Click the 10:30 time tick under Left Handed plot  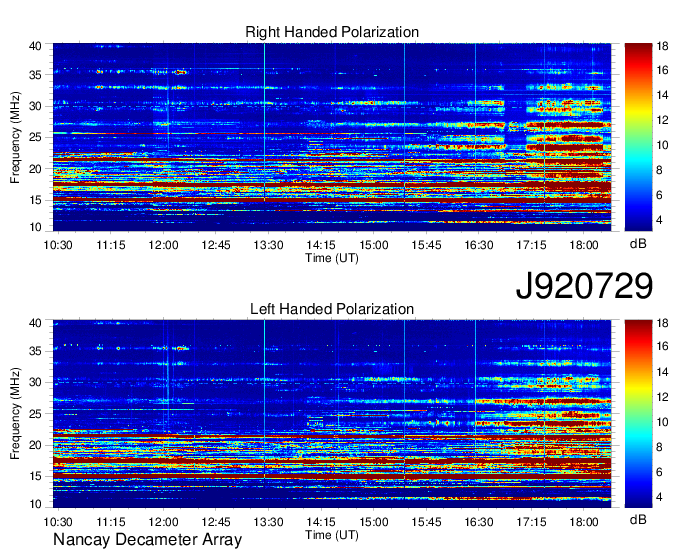58,522
